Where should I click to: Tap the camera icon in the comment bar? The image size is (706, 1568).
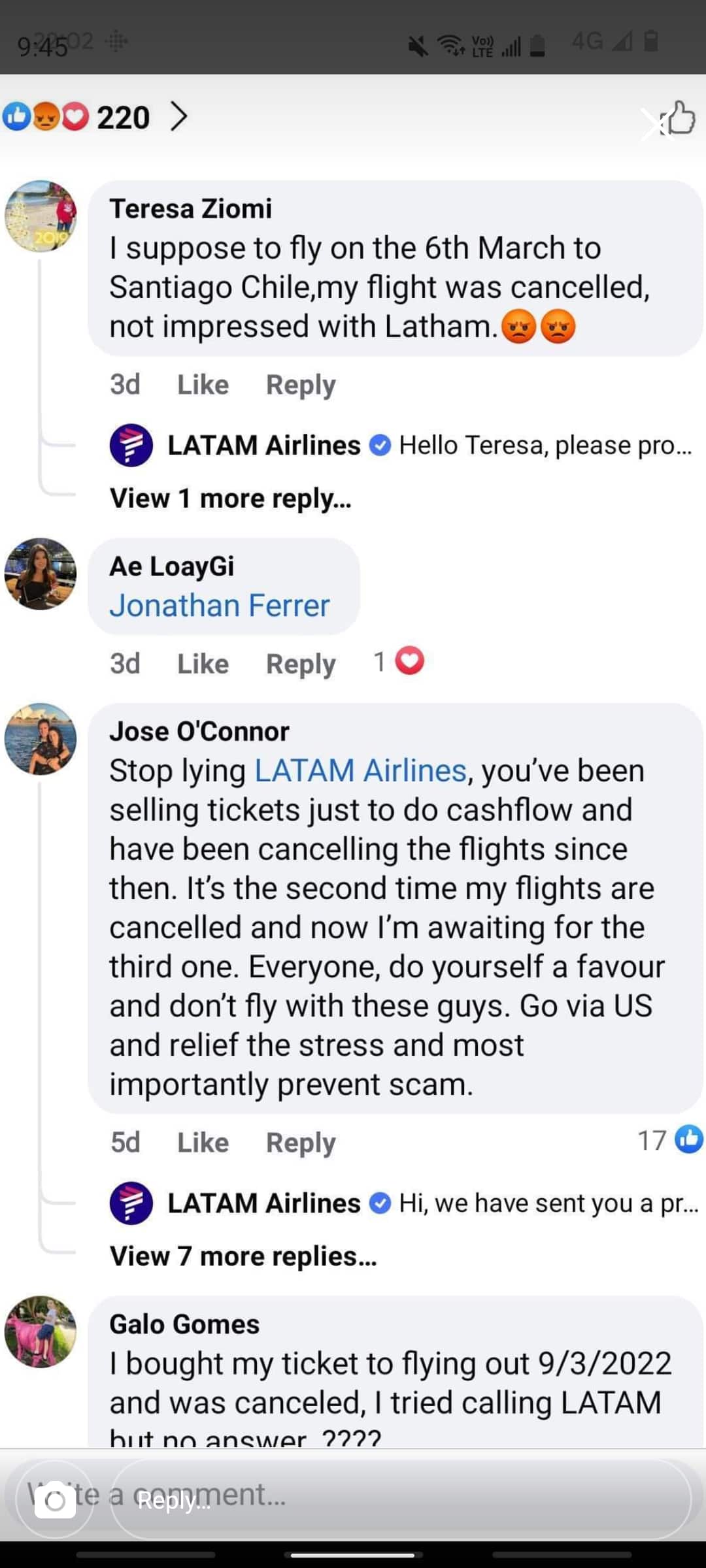click(x=56, y=1499)
